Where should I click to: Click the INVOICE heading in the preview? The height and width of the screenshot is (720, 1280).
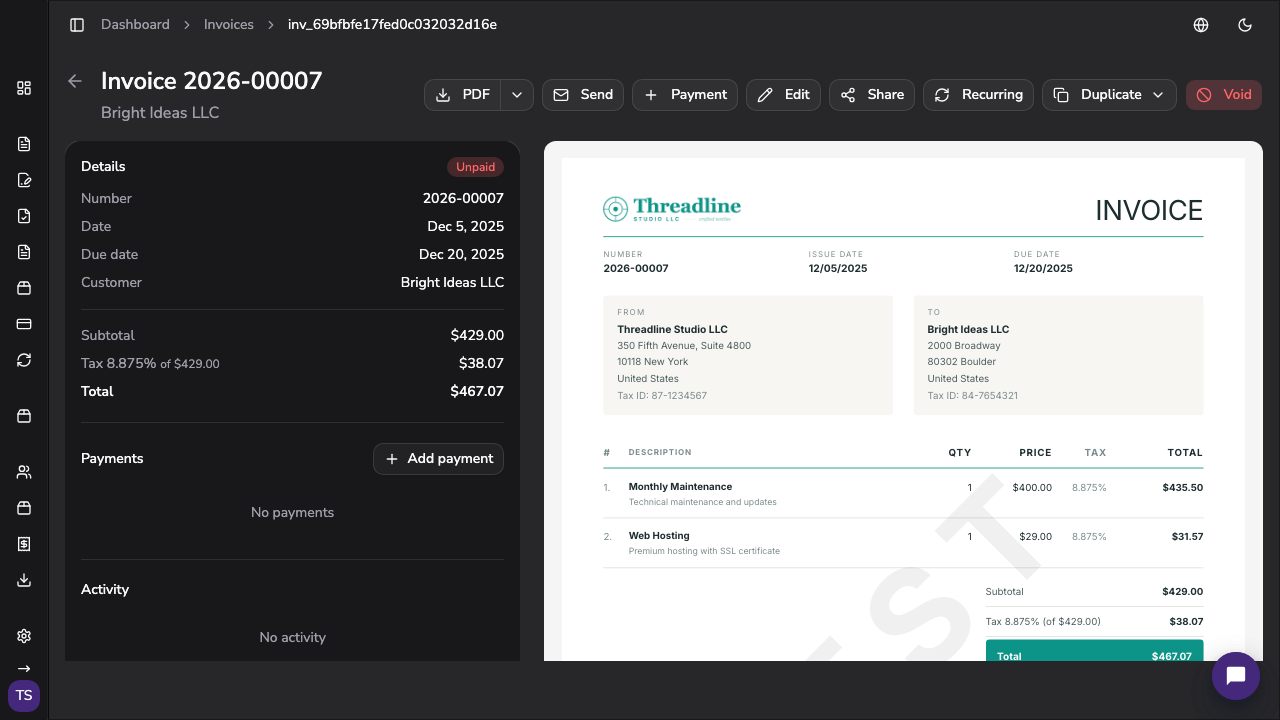point(1149,211)
